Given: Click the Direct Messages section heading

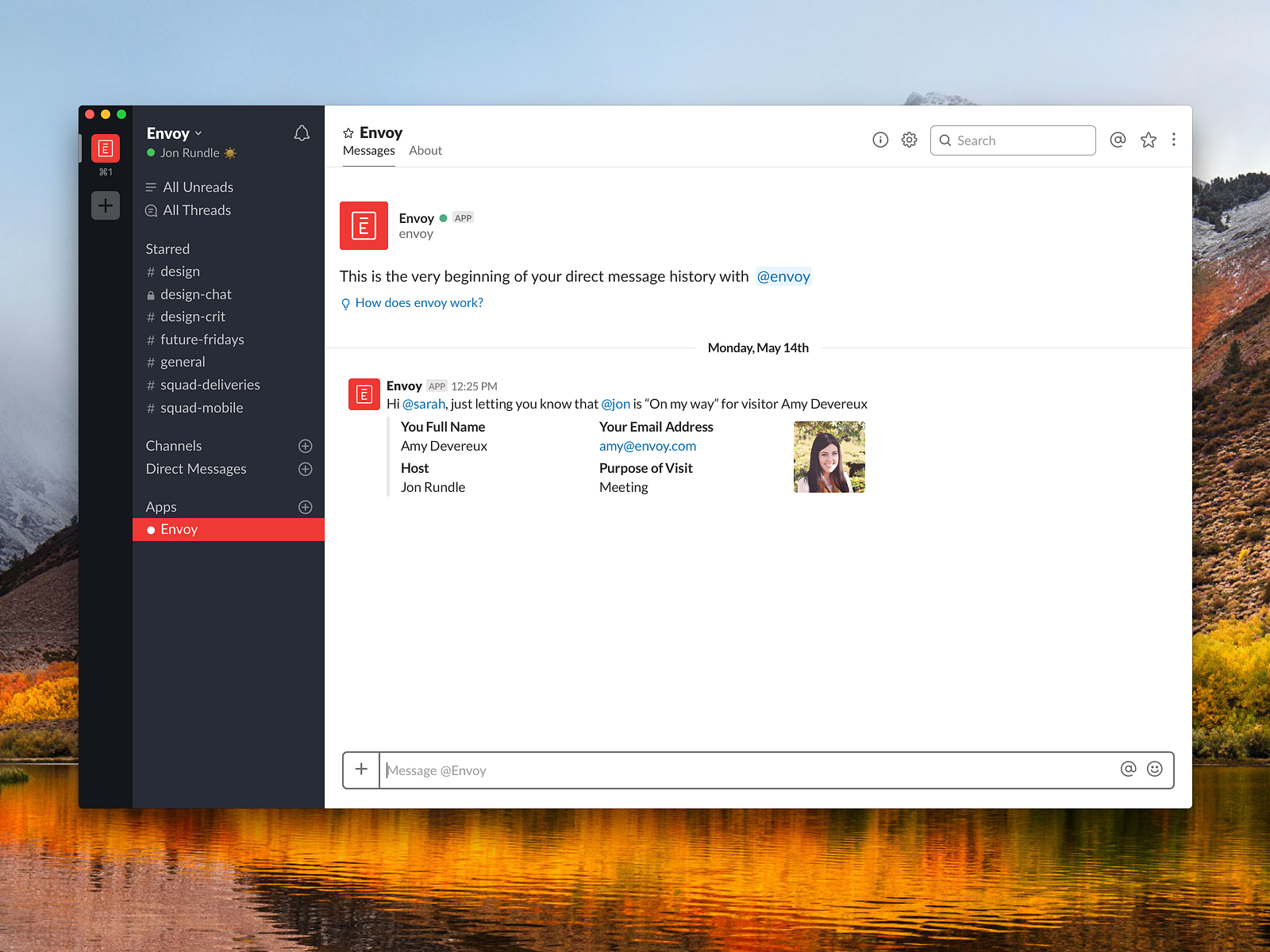Looking at the screenshot, I should (x=196, y=469).
